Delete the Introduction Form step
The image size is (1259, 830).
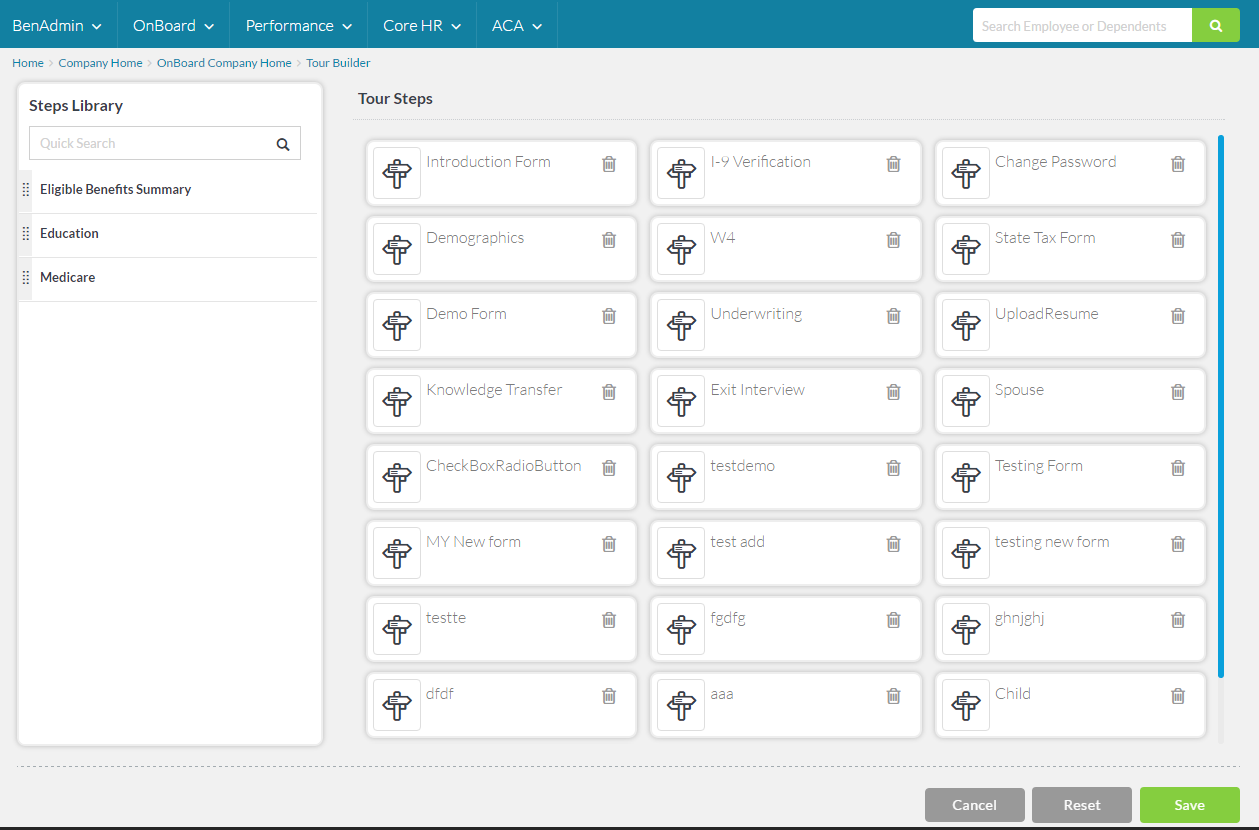coord(609,164)
